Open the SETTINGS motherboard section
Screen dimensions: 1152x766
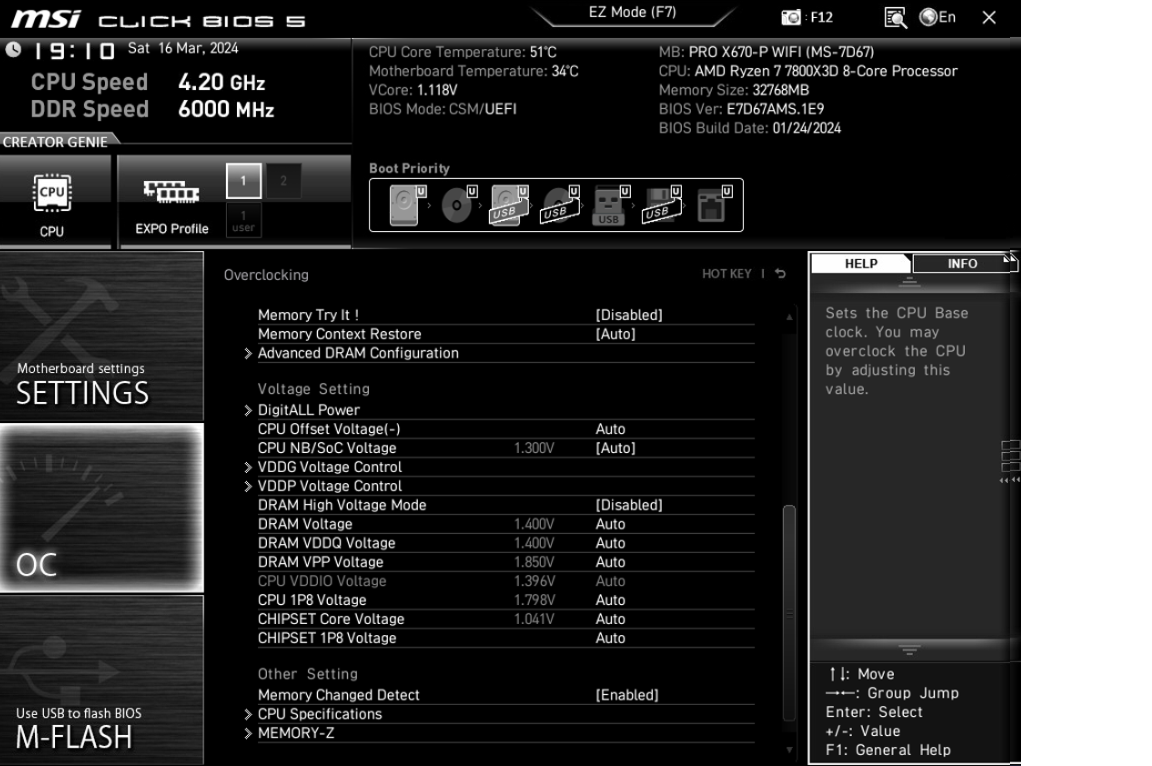(101, 336)
